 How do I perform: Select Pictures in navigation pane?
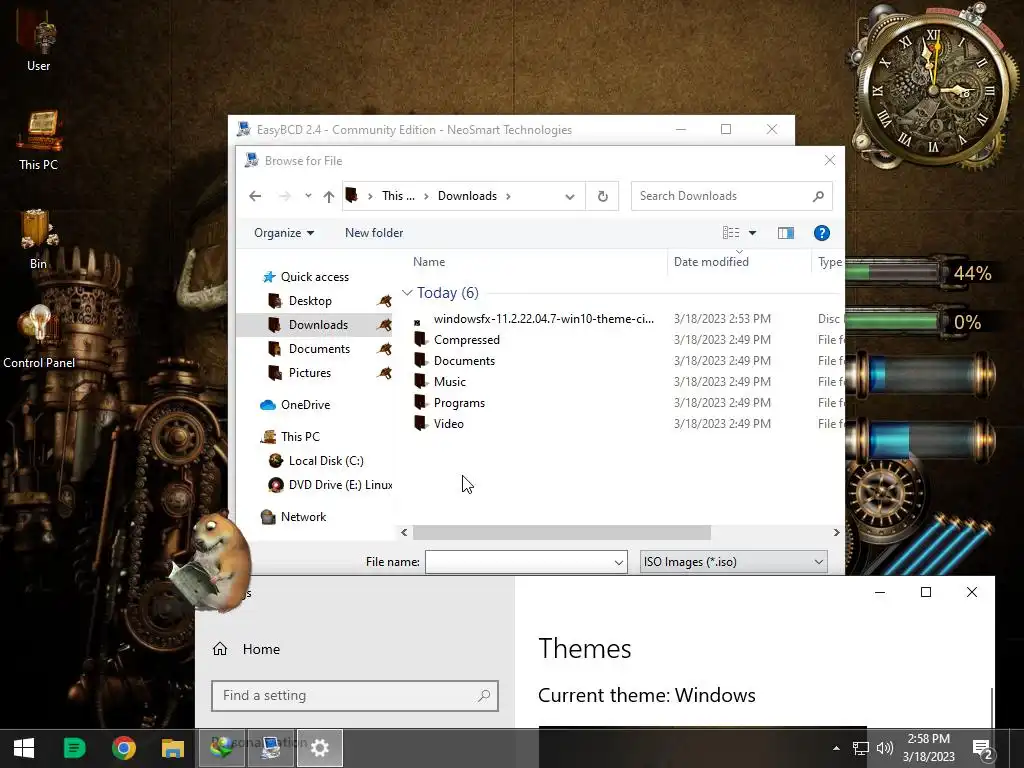(x=310, y=373)
